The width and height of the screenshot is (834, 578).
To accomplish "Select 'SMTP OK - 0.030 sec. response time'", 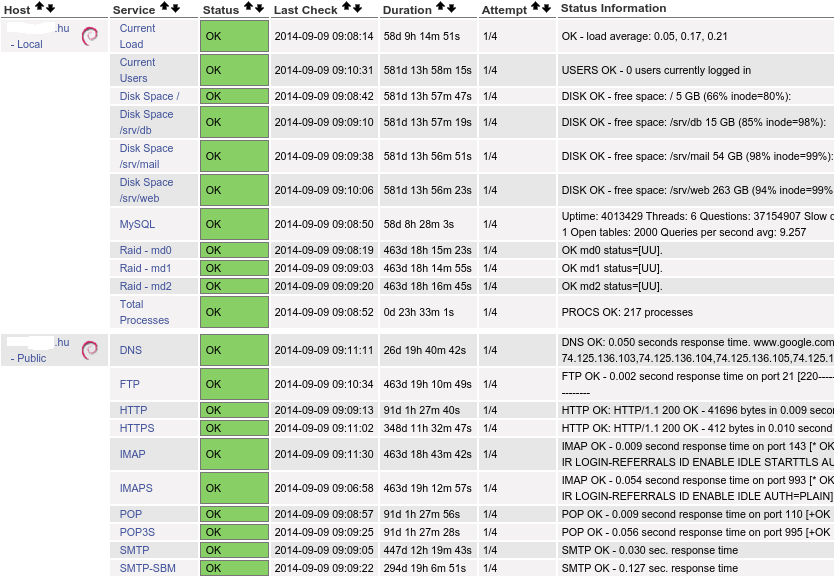I will coord(649,550).
